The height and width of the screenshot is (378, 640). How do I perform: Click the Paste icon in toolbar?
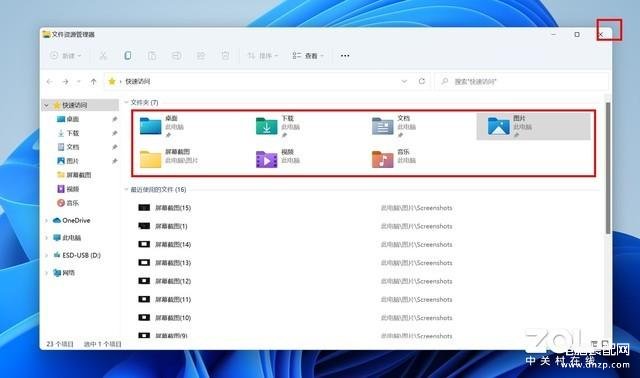coord(152,56)
